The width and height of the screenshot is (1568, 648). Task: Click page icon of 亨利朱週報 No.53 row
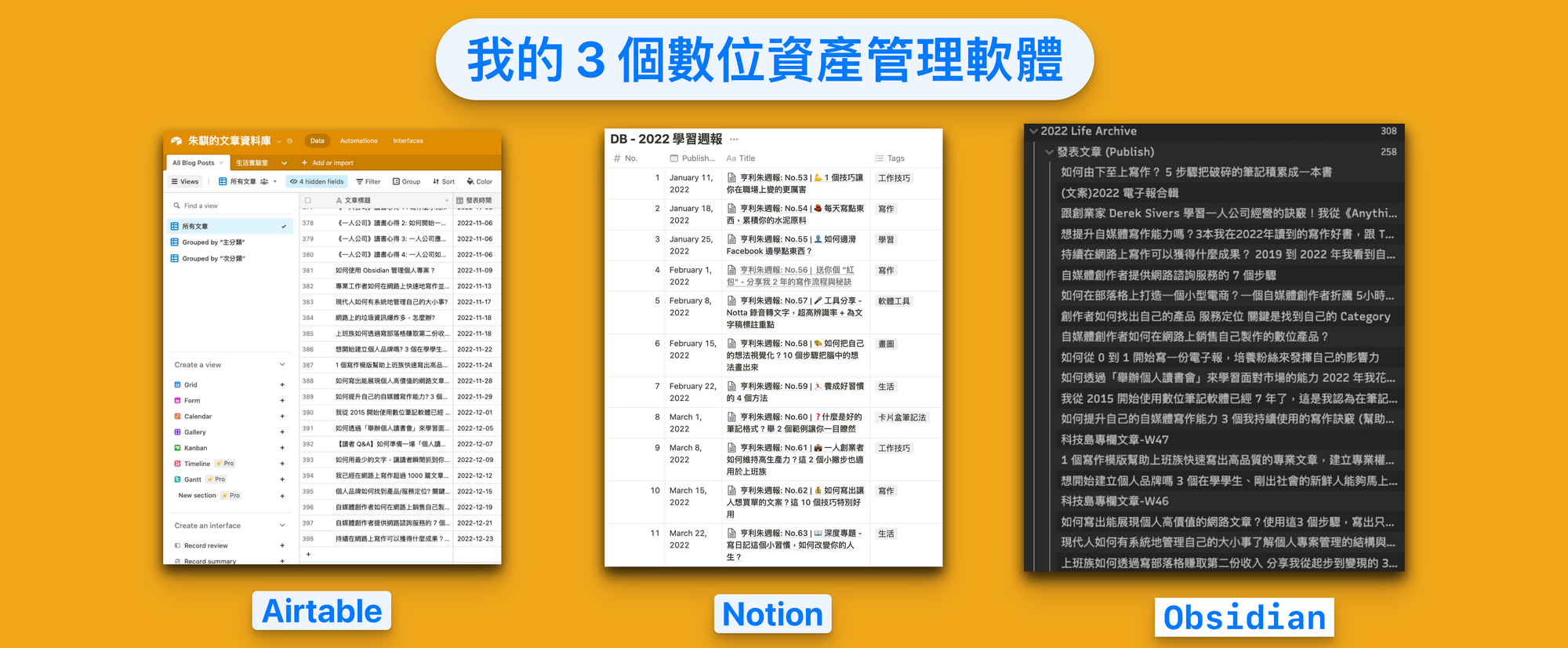coord(731,178)
